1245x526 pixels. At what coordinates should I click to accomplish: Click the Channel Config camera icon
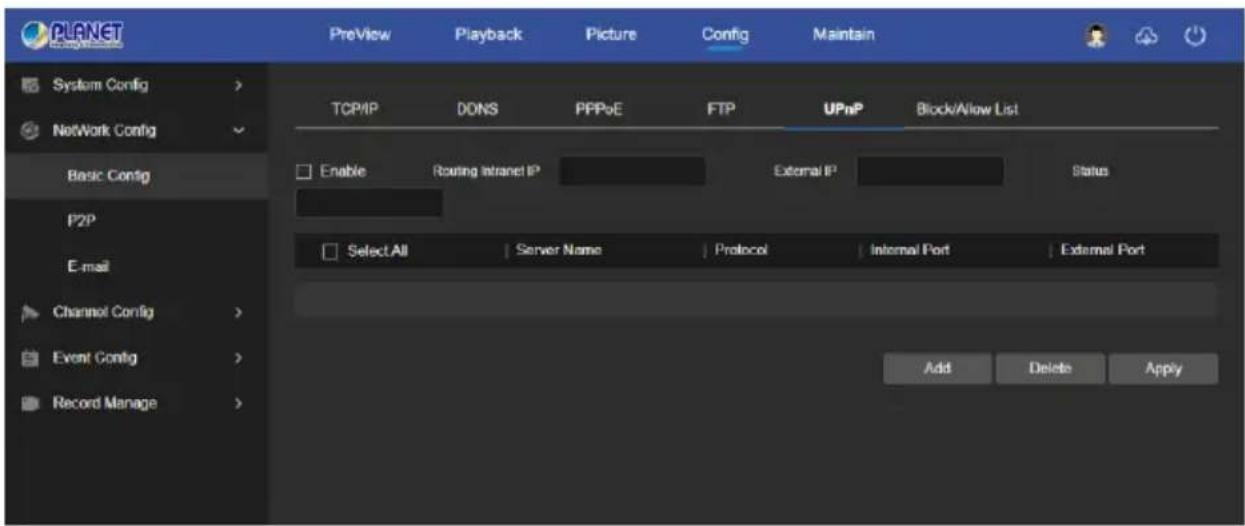pyautogui.click(x=27, y=313)
